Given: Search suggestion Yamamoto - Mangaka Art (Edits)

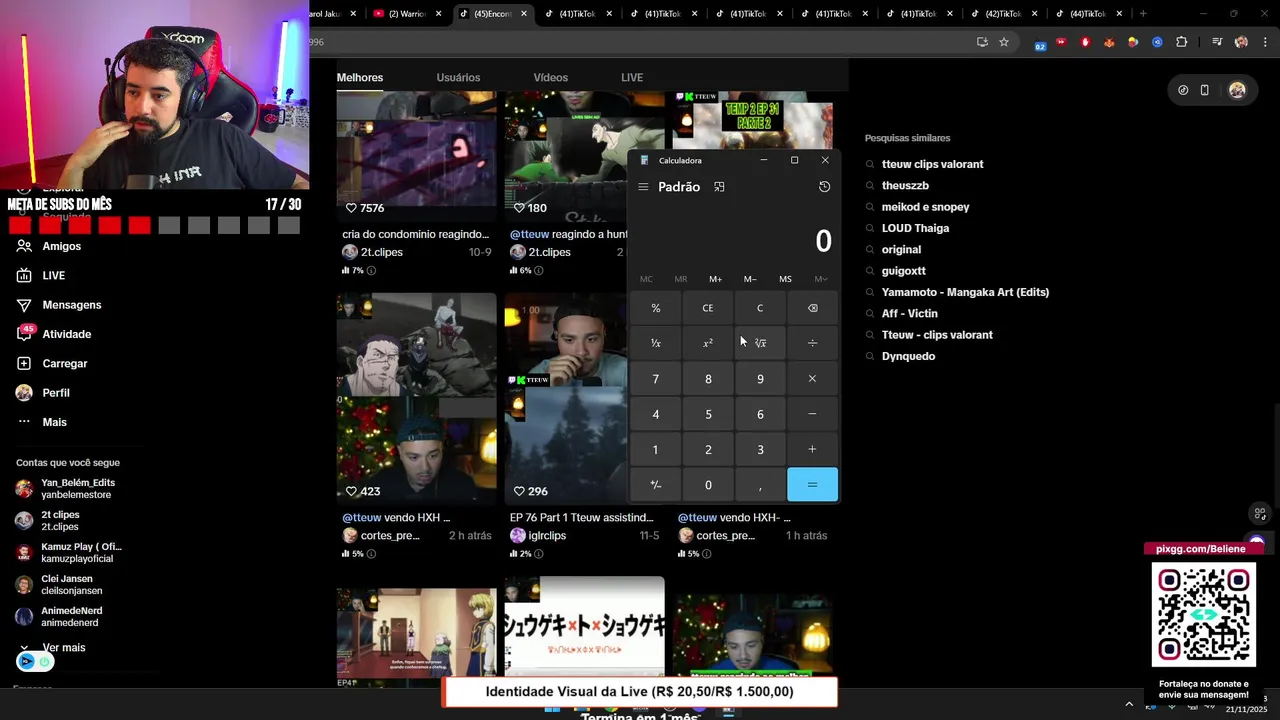Looking at the screenshot, I should coord(965,292).
